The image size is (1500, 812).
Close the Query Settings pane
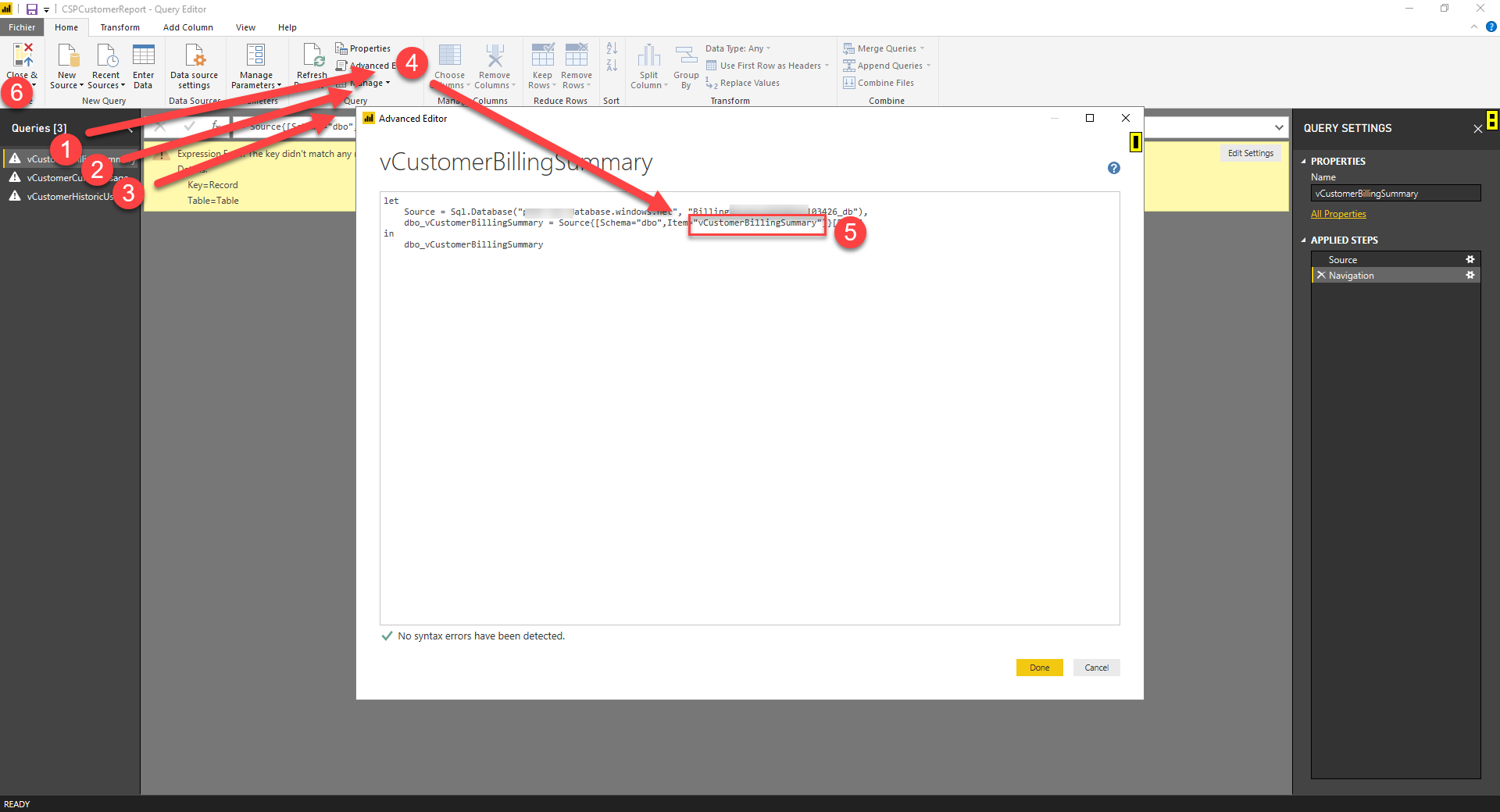pos(1477,129)
